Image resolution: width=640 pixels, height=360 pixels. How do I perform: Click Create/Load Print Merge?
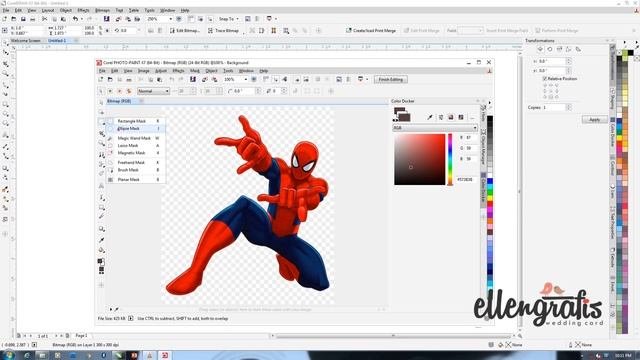(371, 31)
